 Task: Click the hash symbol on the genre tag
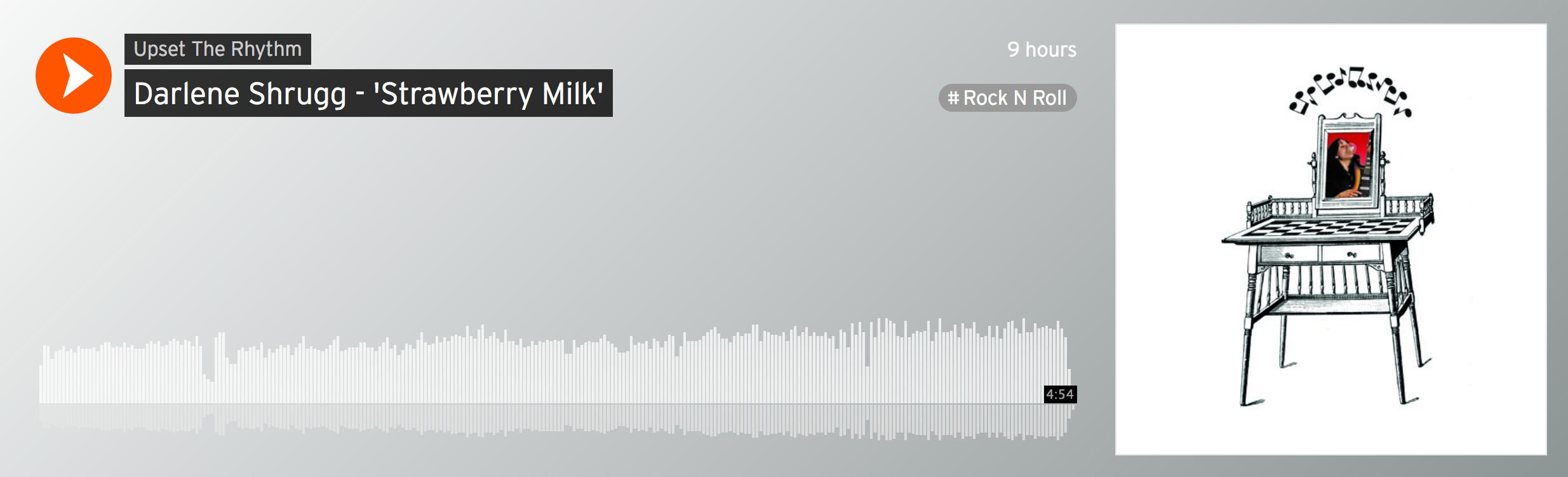[x=953, y=98]
